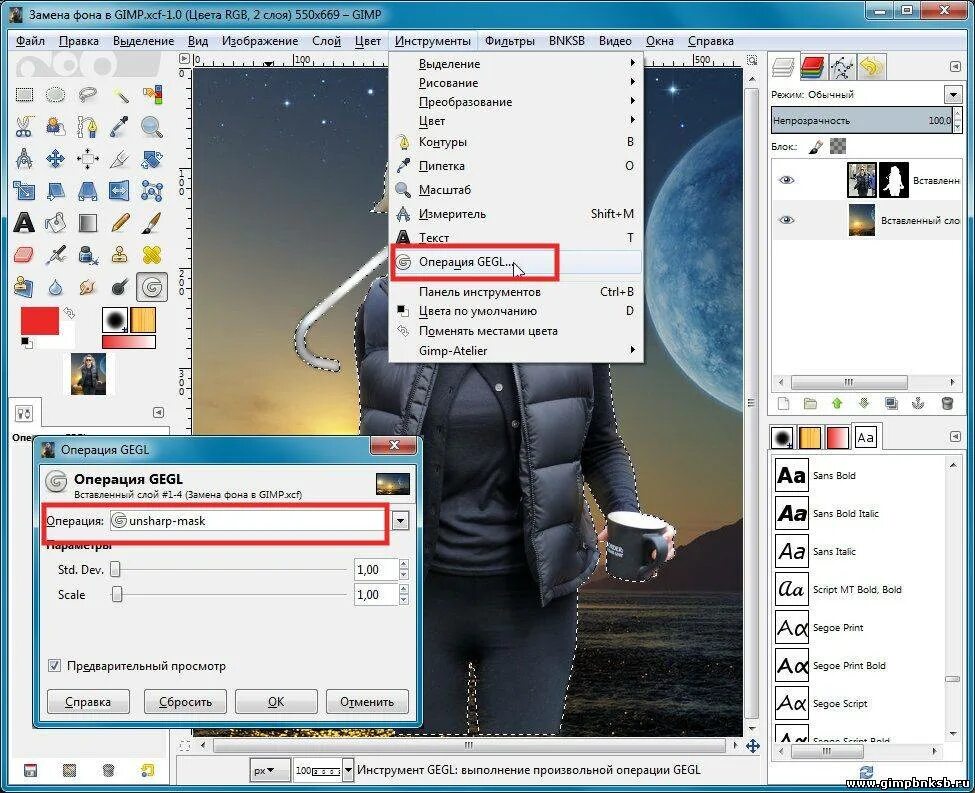Open the Фильтры menu
The image size is (975, 793).
[x=509, y=41]
